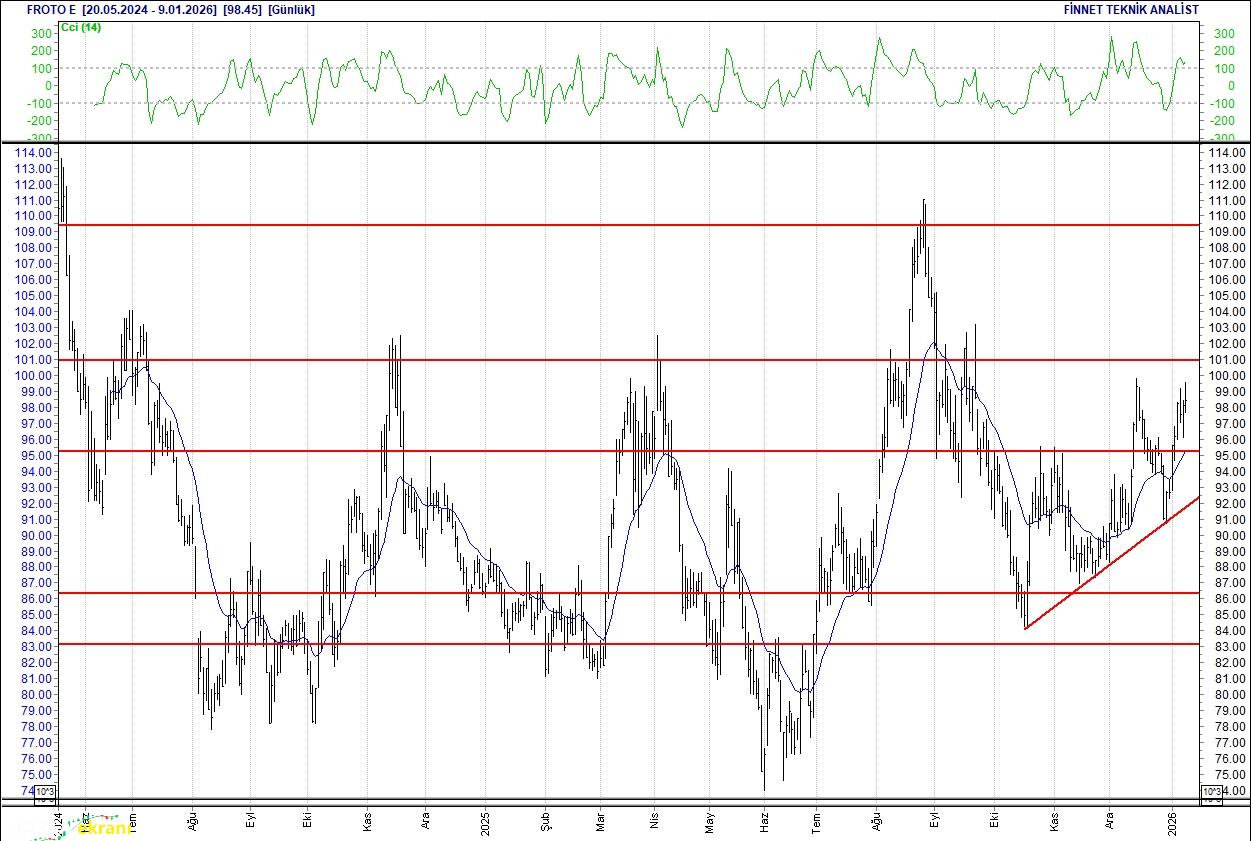Screen dimensions: 1251x841
Task: Open the FİNNET TEKNİK ANALİST title link
Action: (x=1131, y=9)
